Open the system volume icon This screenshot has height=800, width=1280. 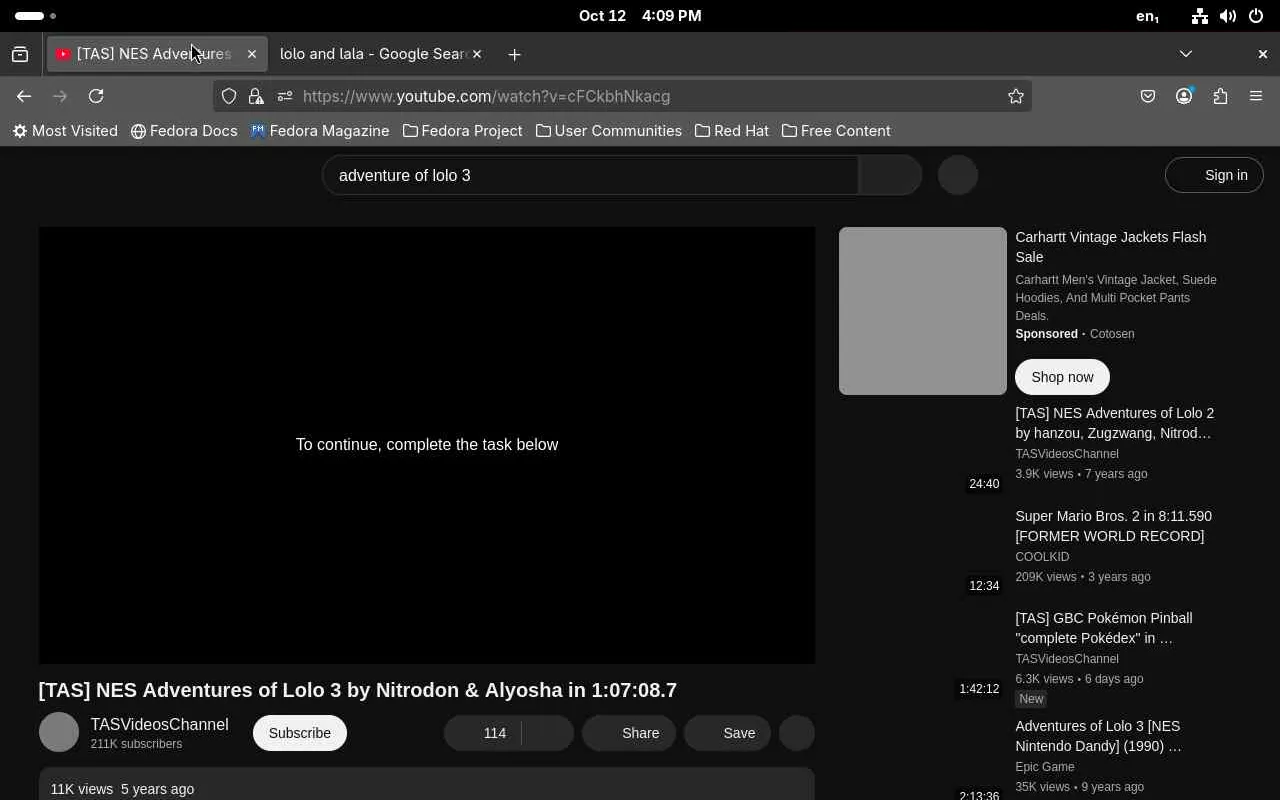click(x=1228, y=16)
